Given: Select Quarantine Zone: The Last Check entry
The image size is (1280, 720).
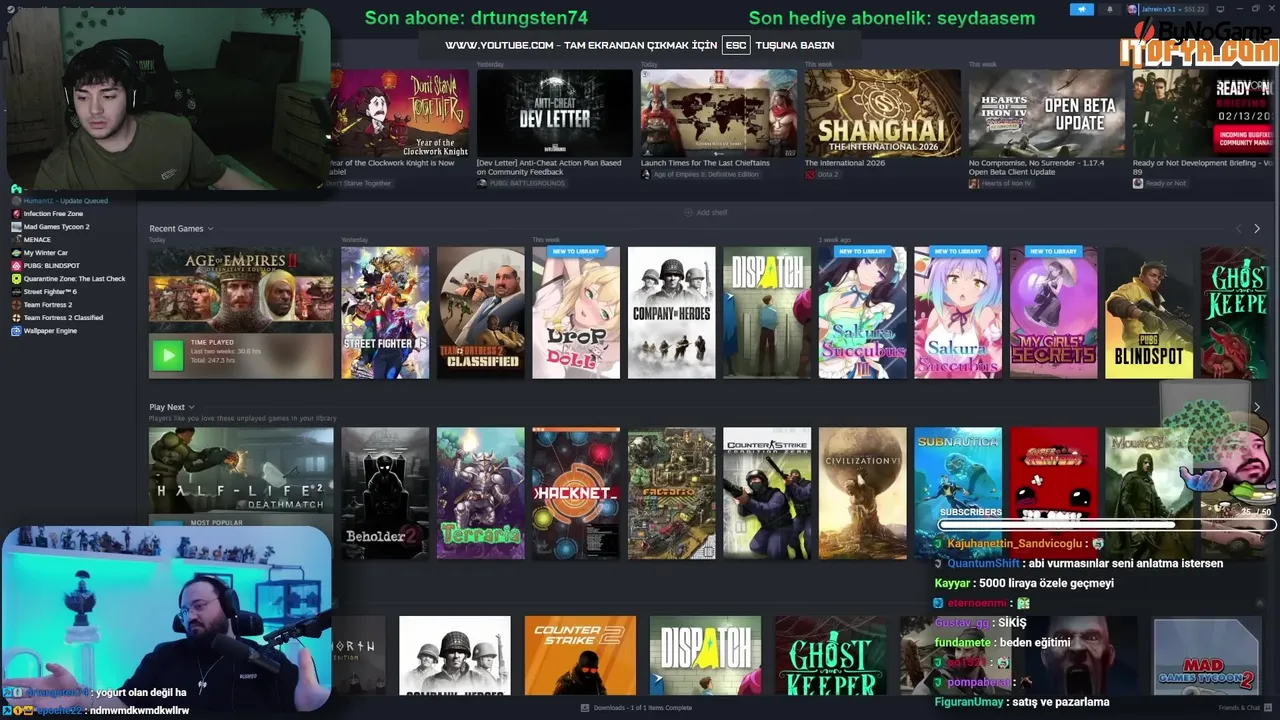Looking at the screenshot, I should click(x=74, y=279).
